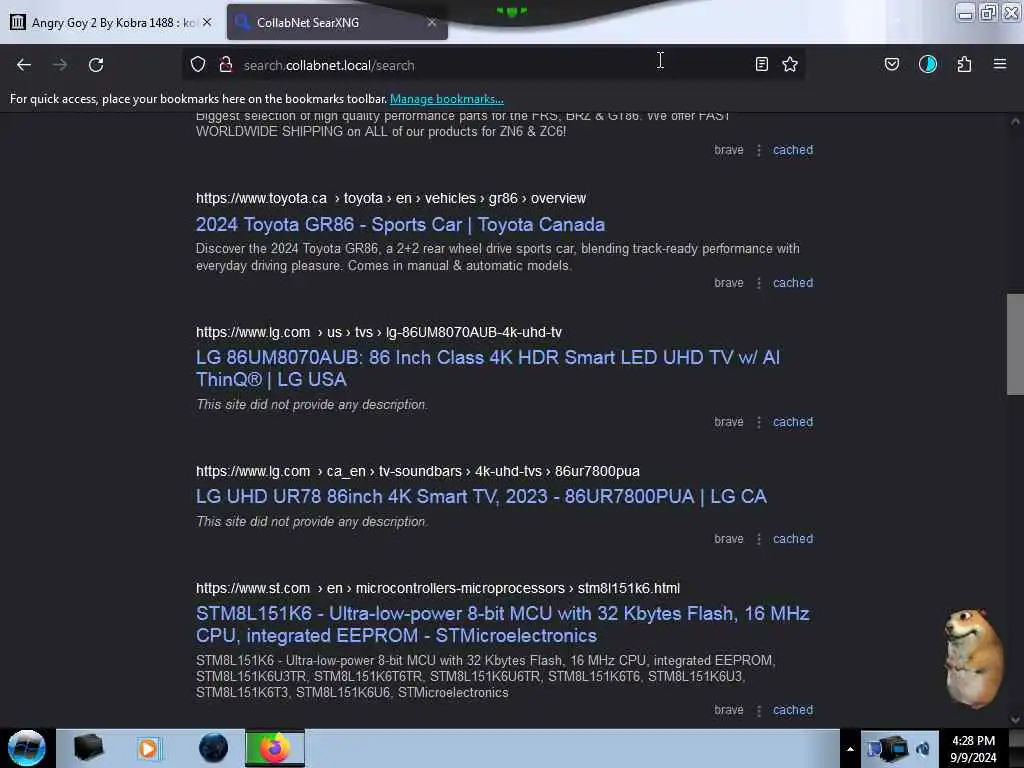The height and width of the screenshot is (768, 1024).
Task: Click the hamster desktop mascot
Action: click(973, 658)
